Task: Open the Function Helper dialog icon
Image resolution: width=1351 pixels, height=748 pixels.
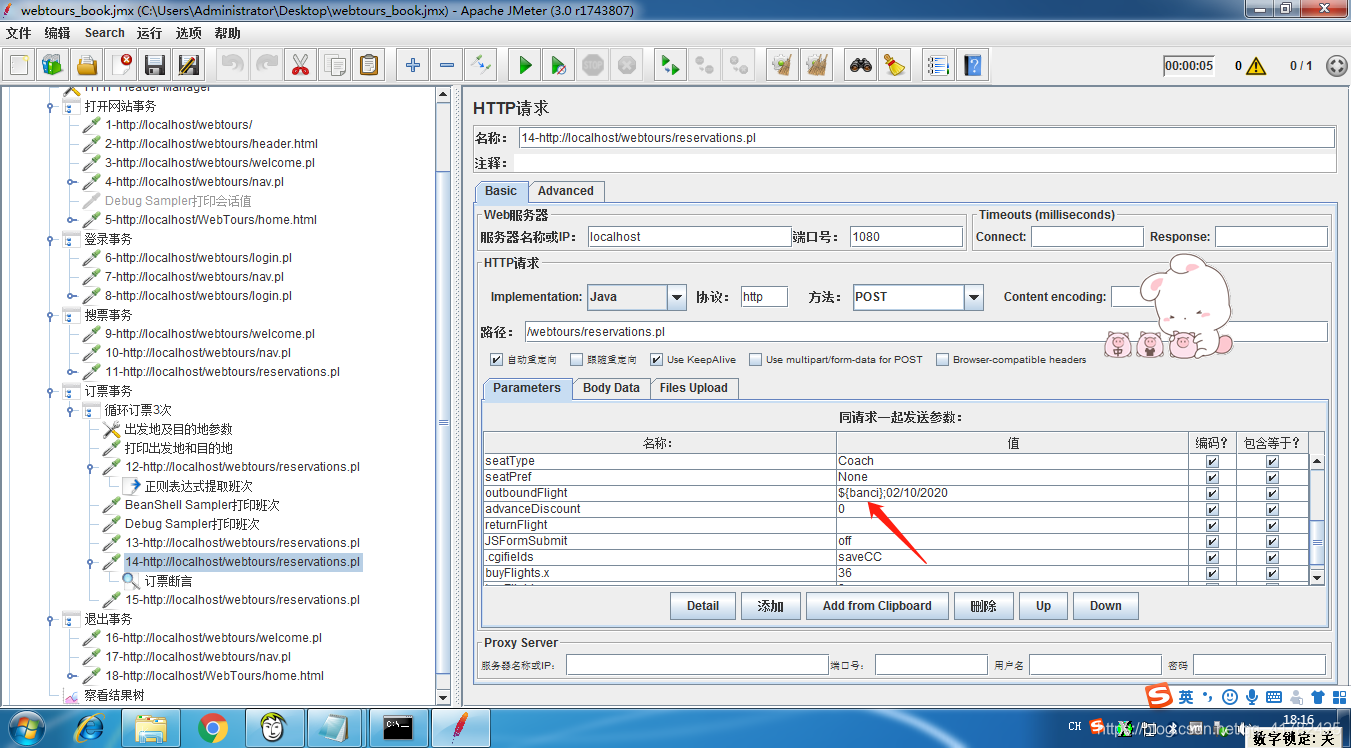Action: click(x=938, y=66)
